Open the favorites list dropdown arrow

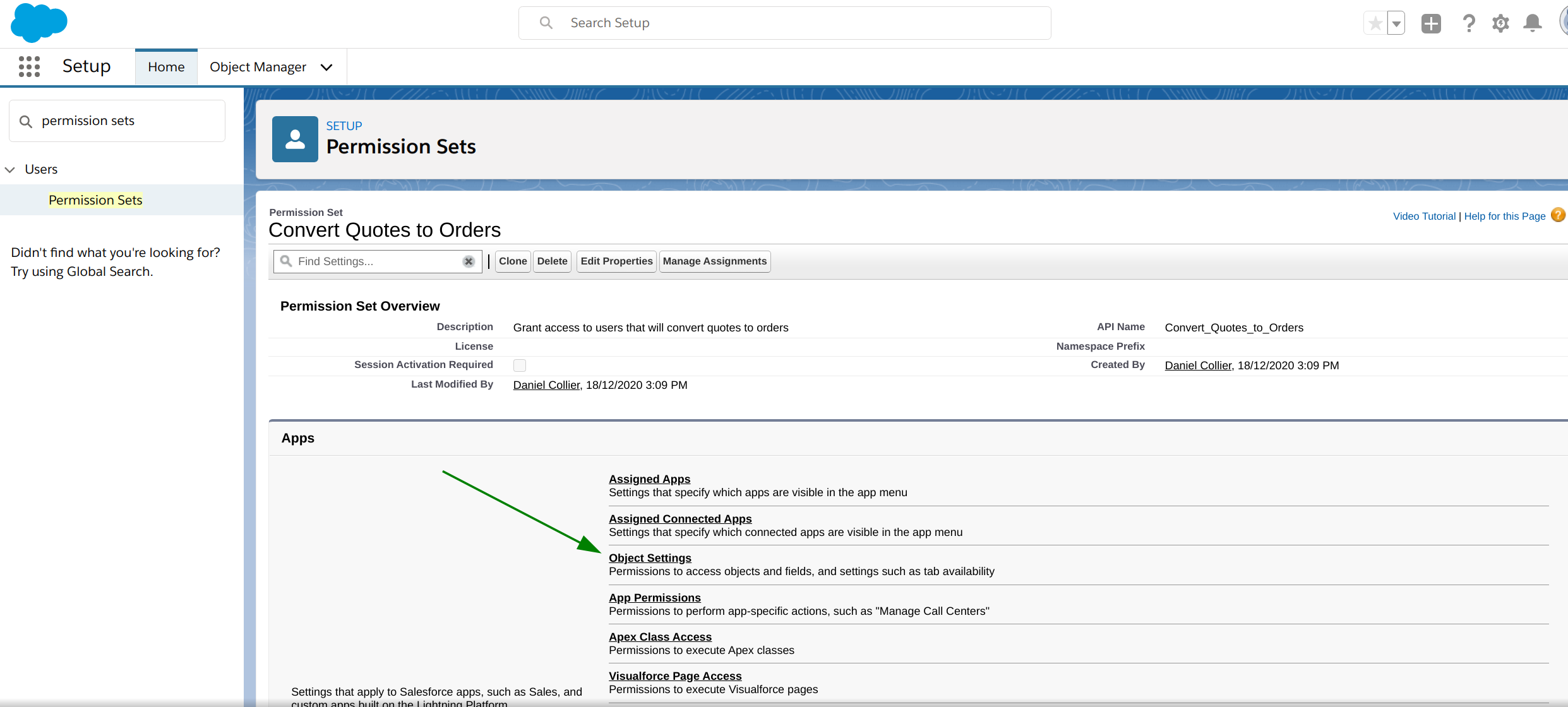[1396, 23]
